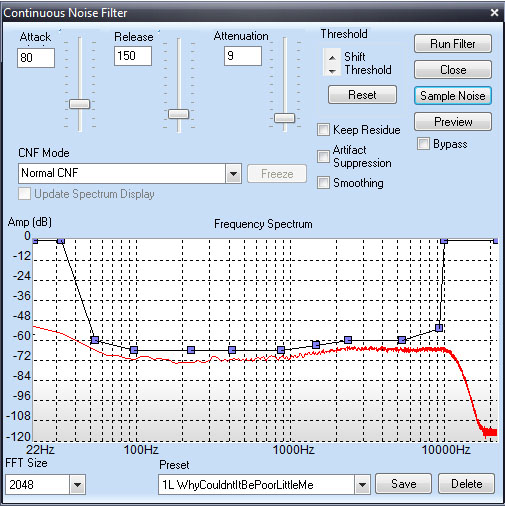Click the Sample Noise button
Viewport: 505px width, 506px height.
453,96
